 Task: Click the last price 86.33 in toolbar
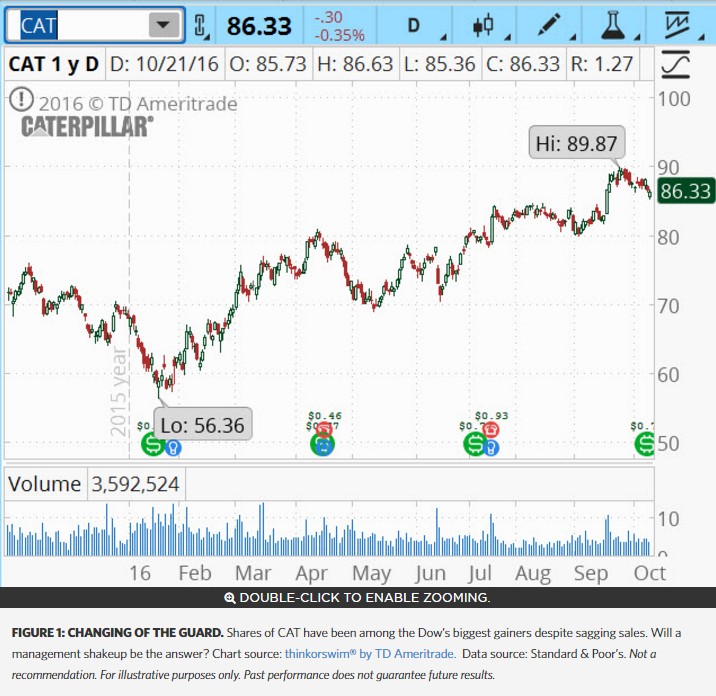(x=259, y=26)
